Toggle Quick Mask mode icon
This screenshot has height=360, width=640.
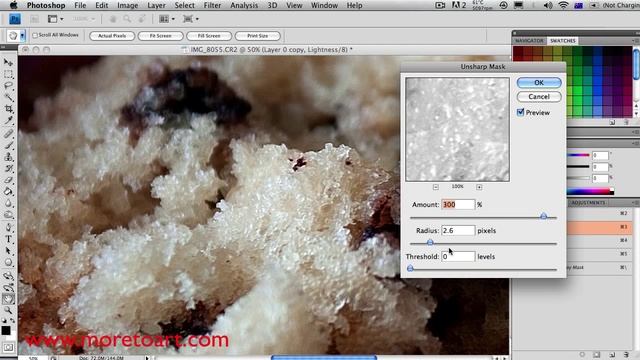pyautogui.click(x=8, y=347)
